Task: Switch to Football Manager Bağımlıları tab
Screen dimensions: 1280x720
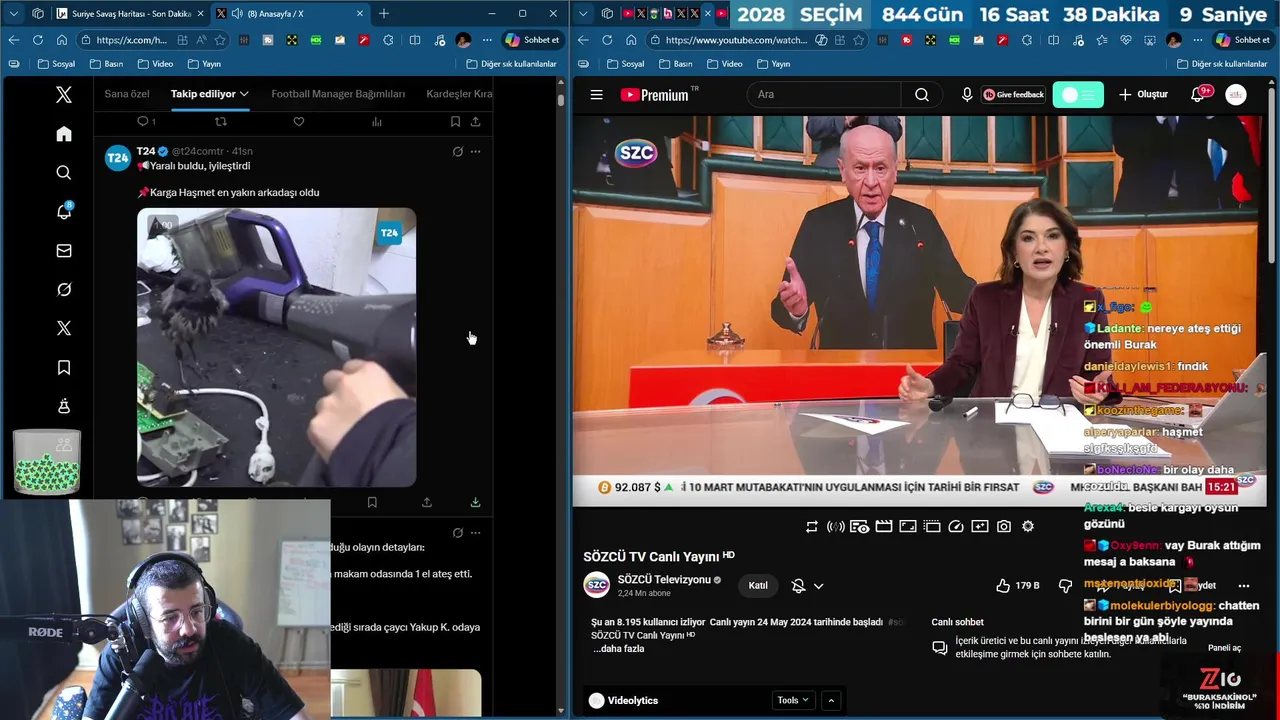Action: pos(338,94)
